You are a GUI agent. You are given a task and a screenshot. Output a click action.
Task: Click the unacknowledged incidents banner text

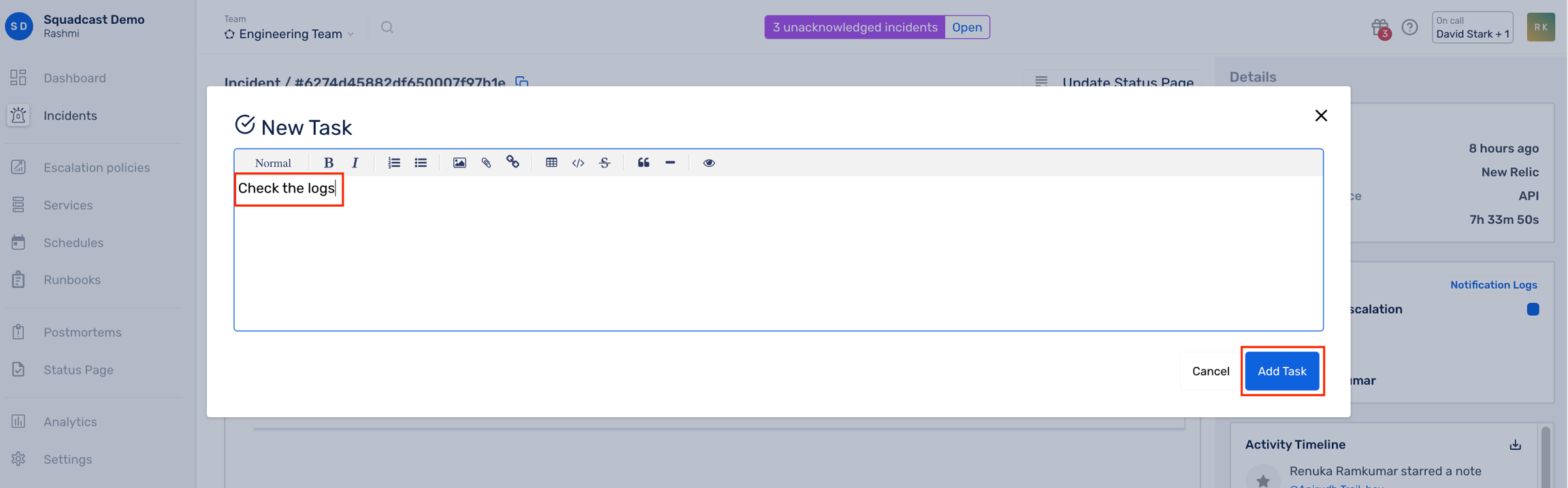point(855,27)
